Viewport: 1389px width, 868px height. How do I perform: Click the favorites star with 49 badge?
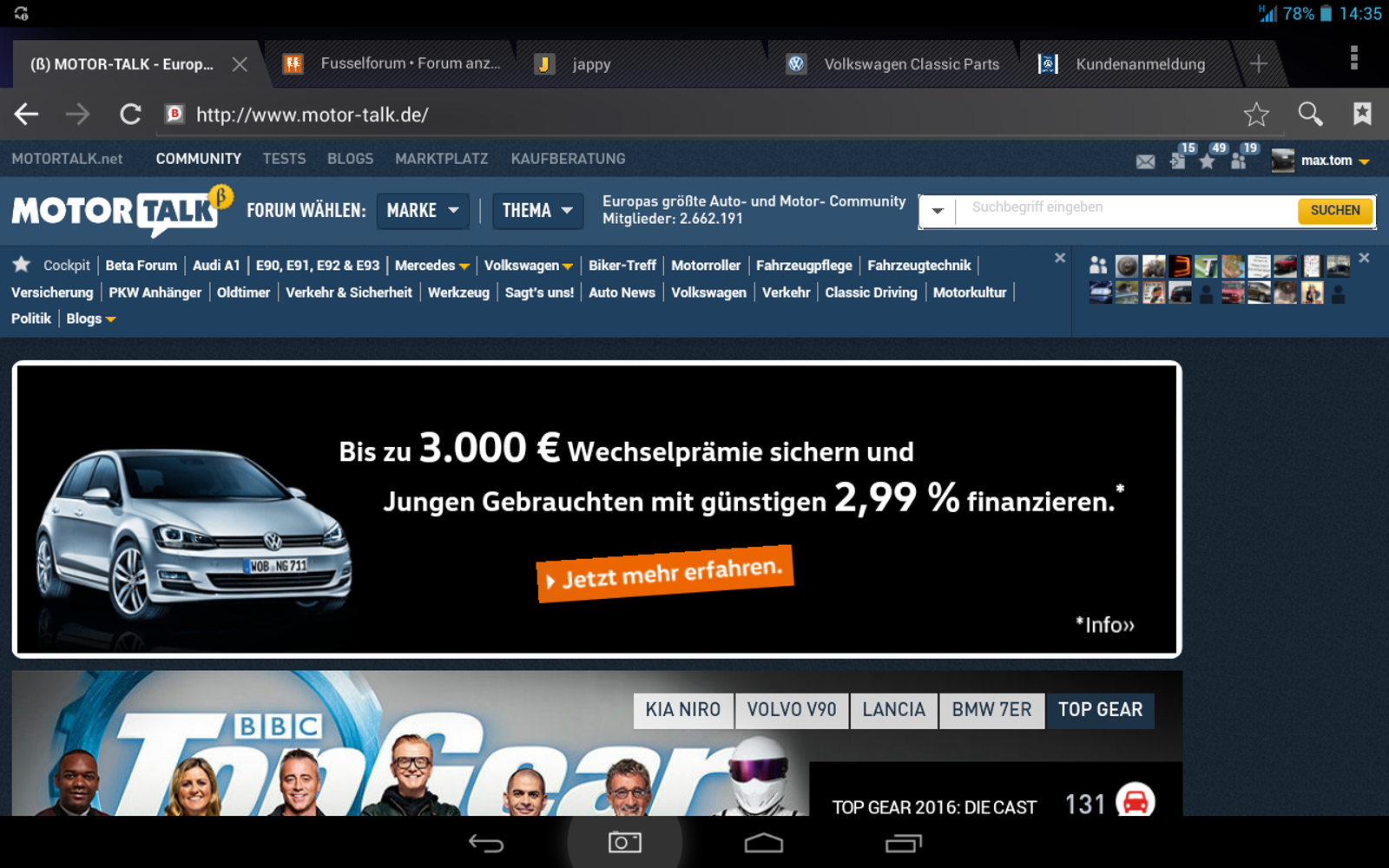click(1207, 161)
